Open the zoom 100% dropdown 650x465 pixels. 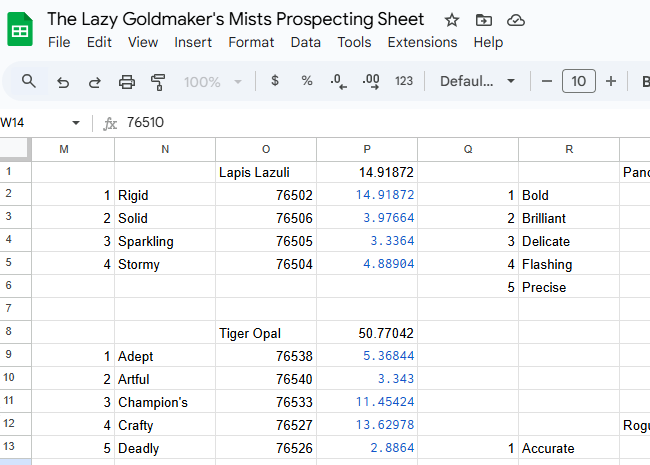click(x=213, y=82)
